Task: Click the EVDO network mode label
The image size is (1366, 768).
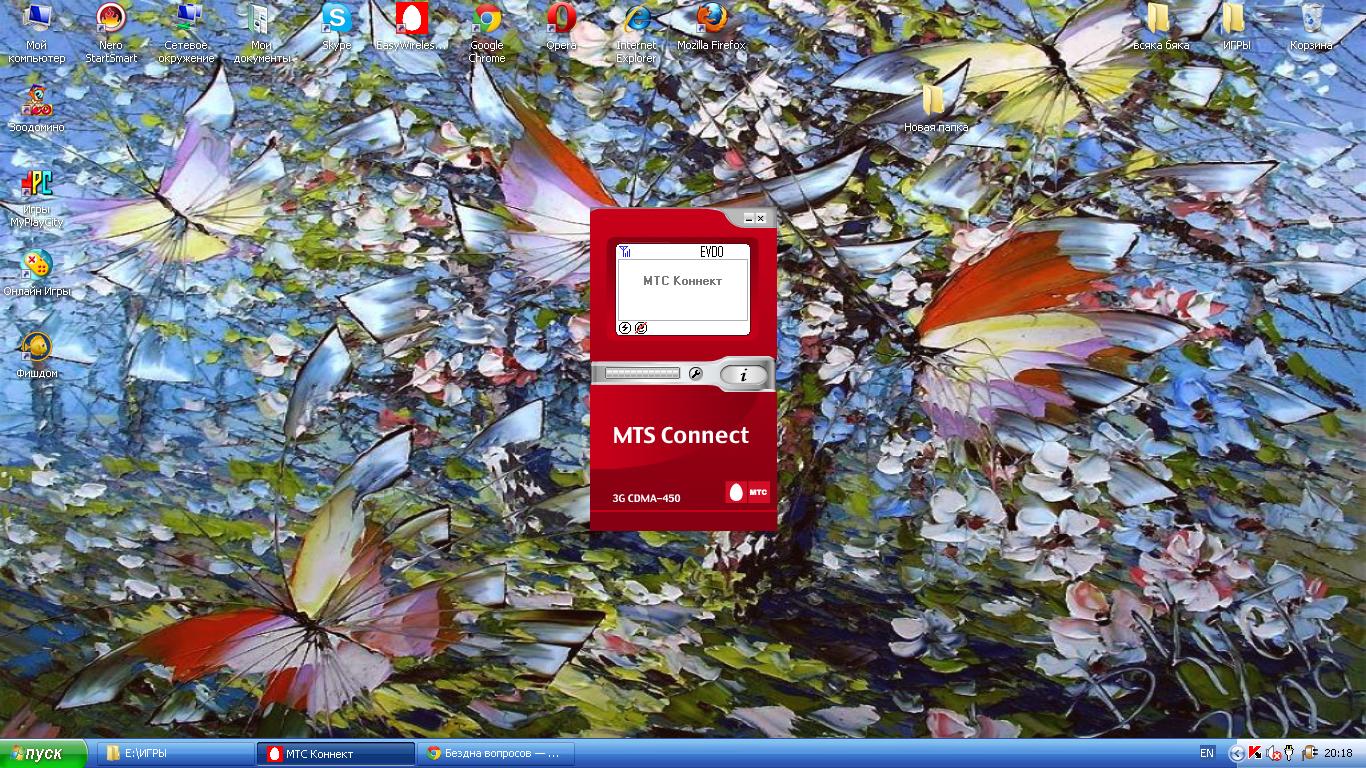Action: 711,252
